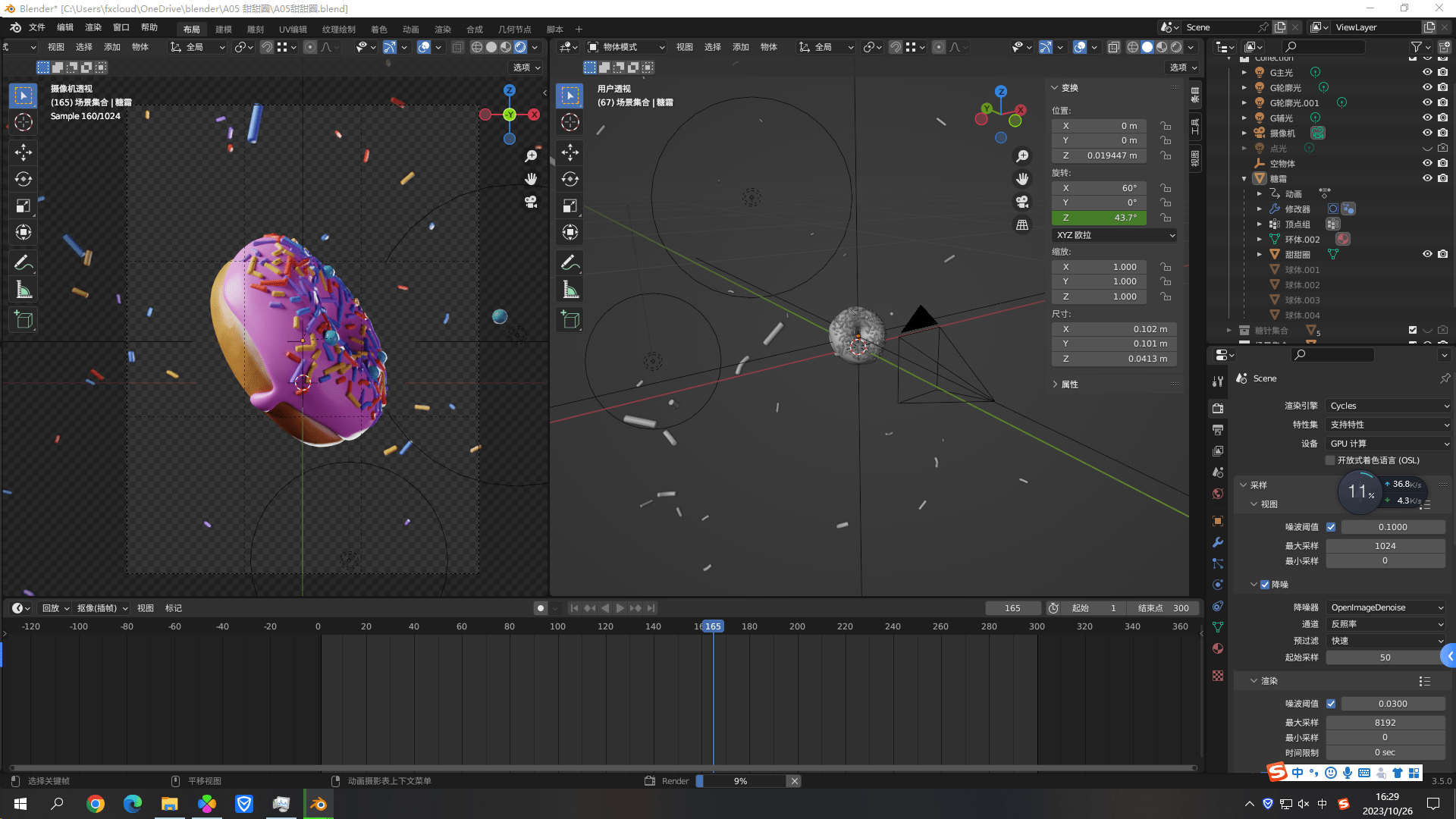Open 文件 menu
This screenshot has height=819, width=1456.
pos(37,28)
